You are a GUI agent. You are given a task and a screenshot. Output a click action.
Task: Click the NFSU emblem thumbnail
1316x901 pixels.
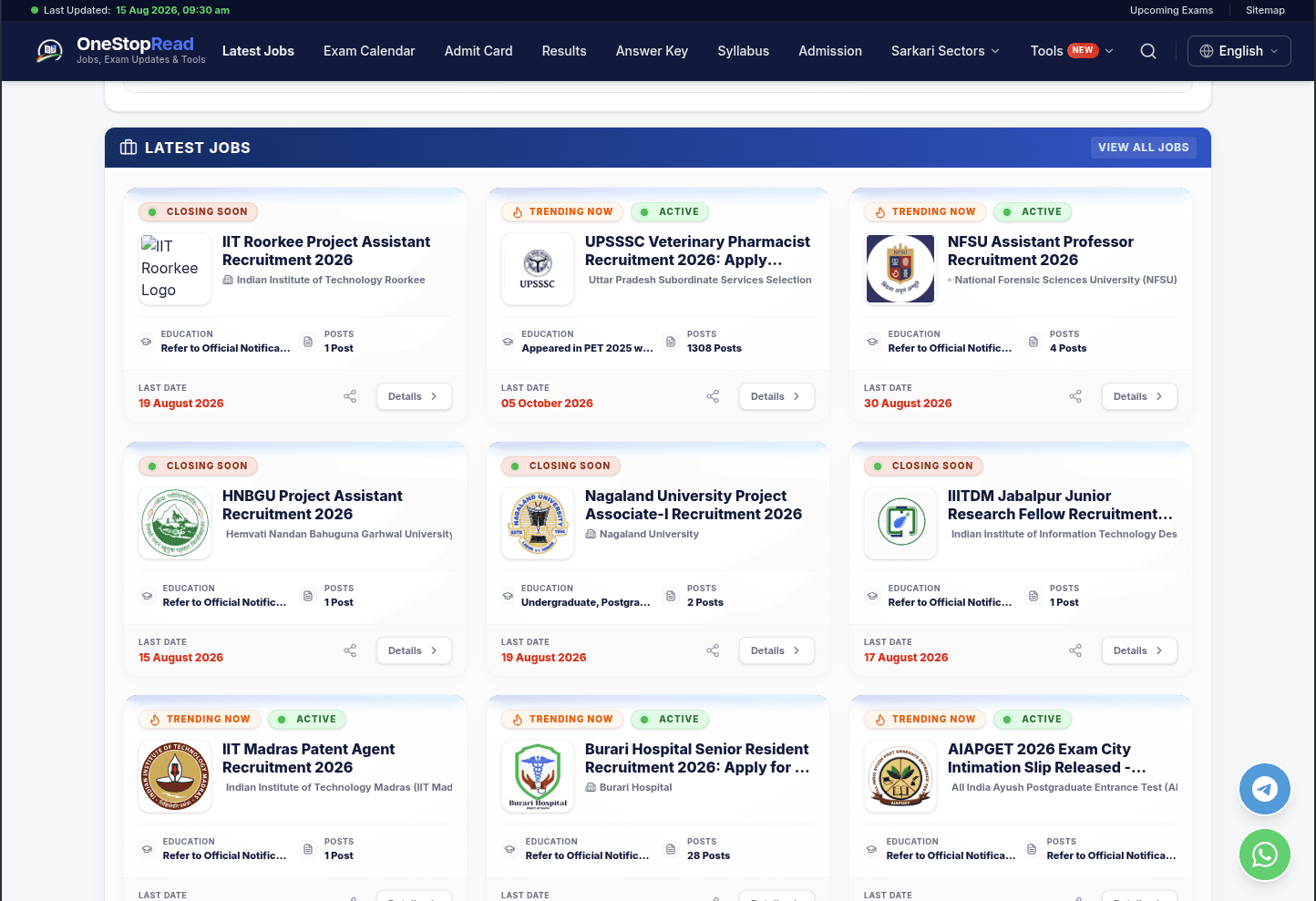900,269
